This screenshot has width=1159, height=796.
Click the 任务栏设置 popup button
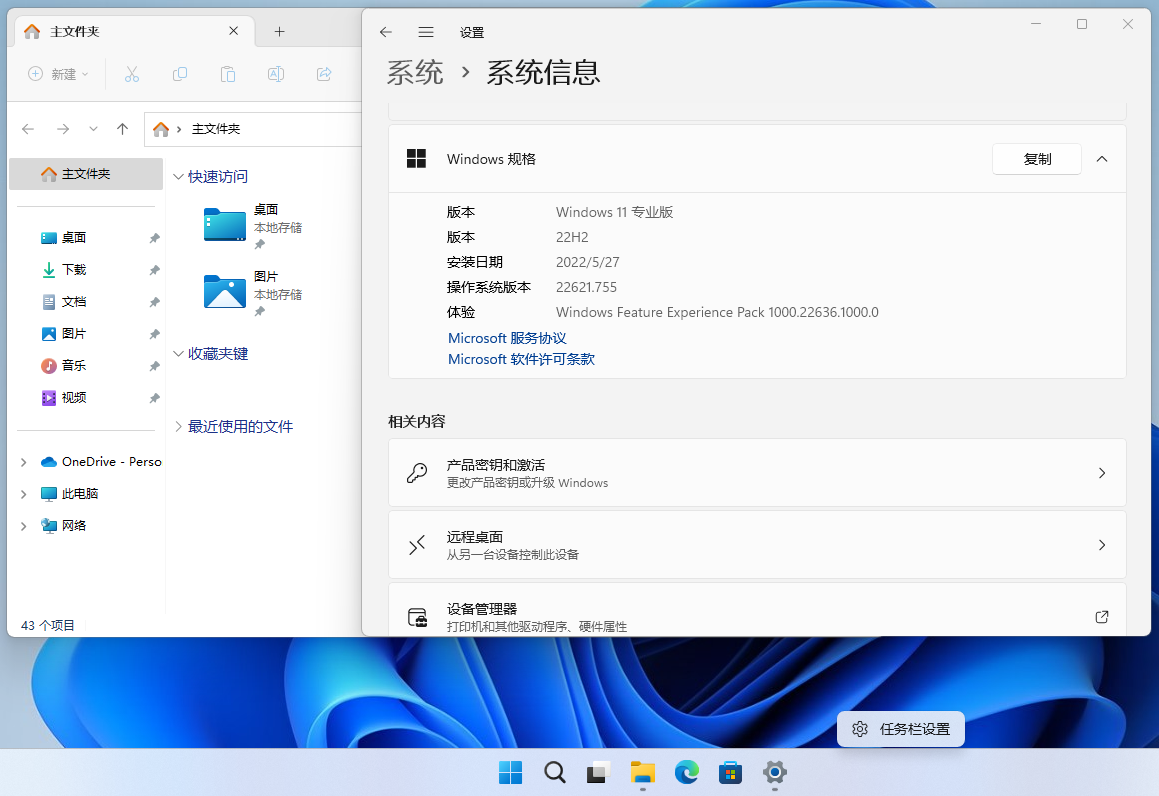(901, 729)
